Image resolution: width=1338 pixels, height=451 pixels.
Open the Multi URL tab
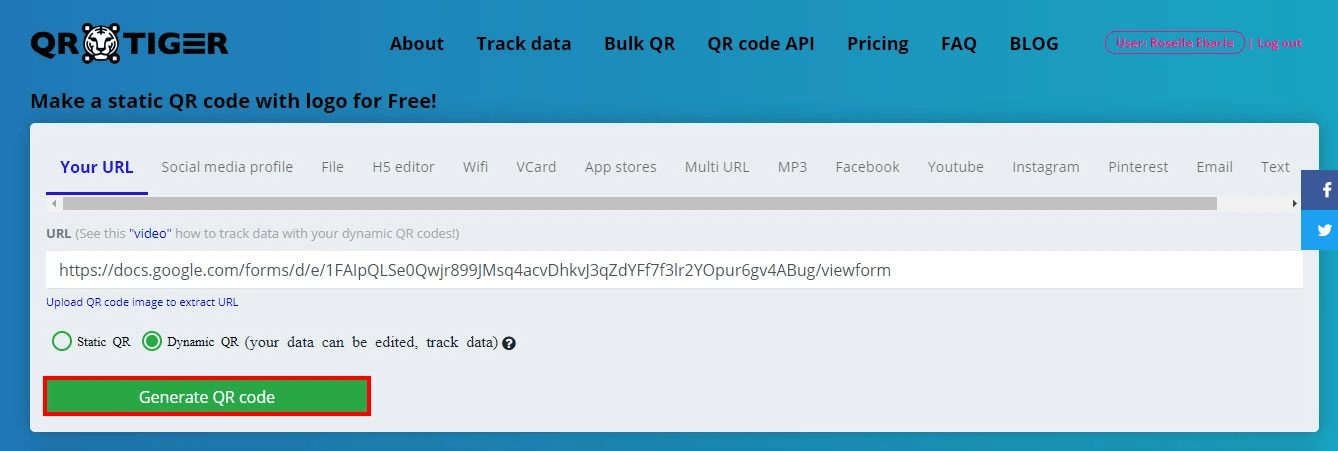click(x=717, y=167)
